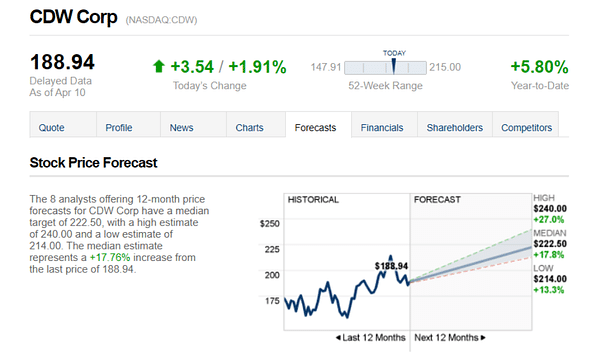Click the Last 12 Months label
Viewport: 600px width, 360px height.
pyautogui.click(x=374, y=337)
